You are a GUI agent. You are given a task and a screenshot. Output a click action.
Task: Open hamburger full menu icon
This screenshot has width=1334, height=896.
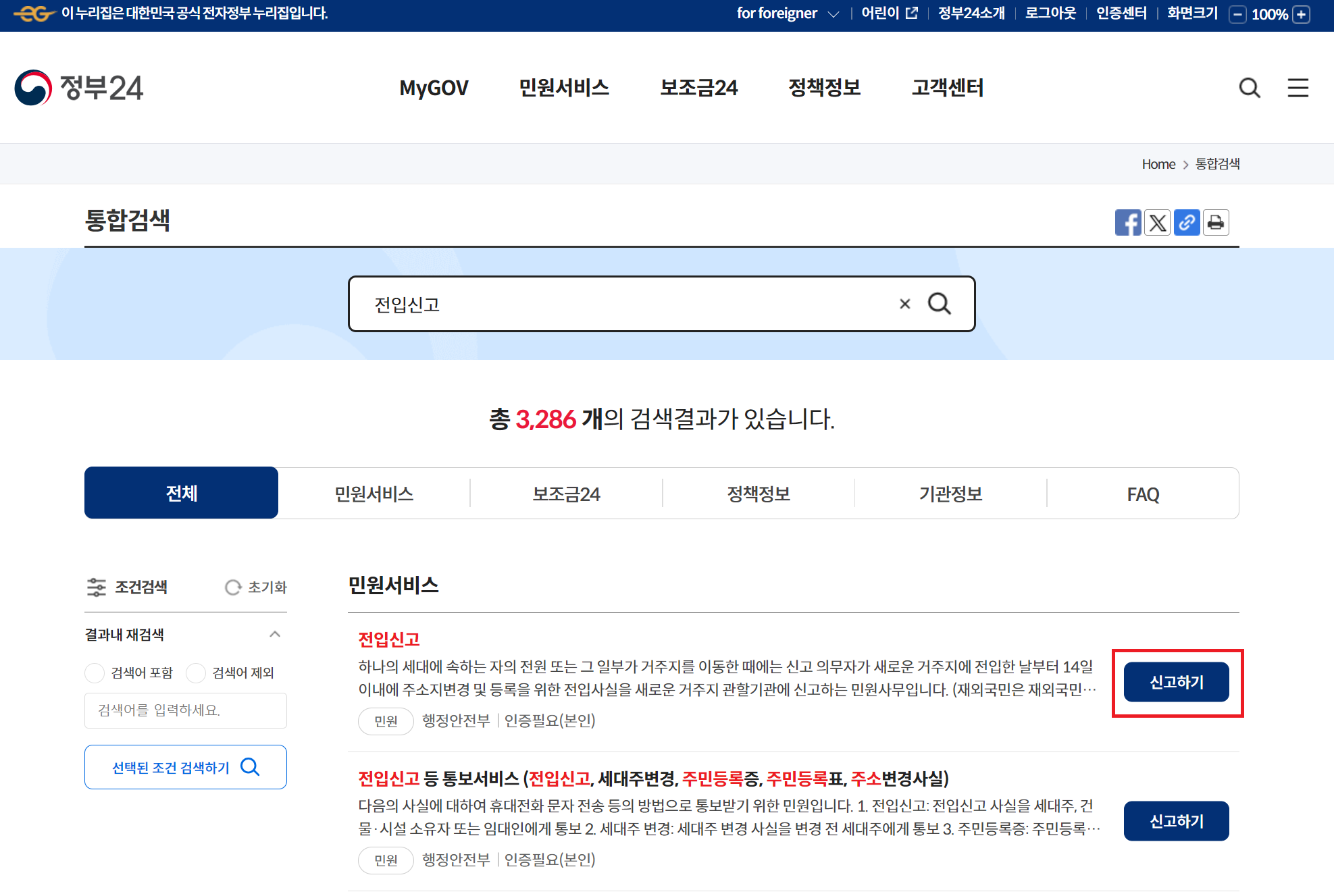[1298, 88]
